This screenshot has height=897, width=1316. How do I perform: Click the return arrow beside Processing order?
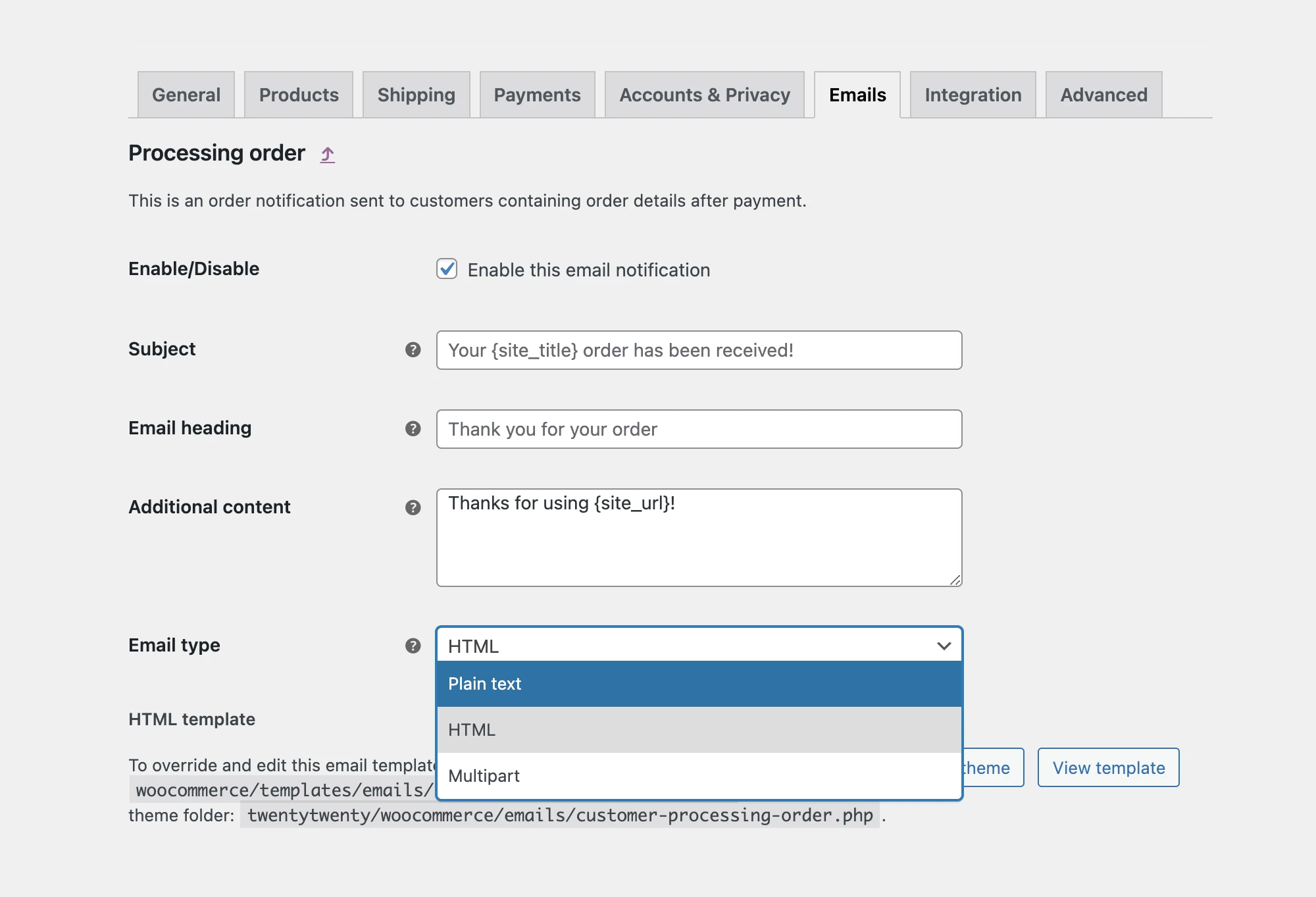click(327, 155)
